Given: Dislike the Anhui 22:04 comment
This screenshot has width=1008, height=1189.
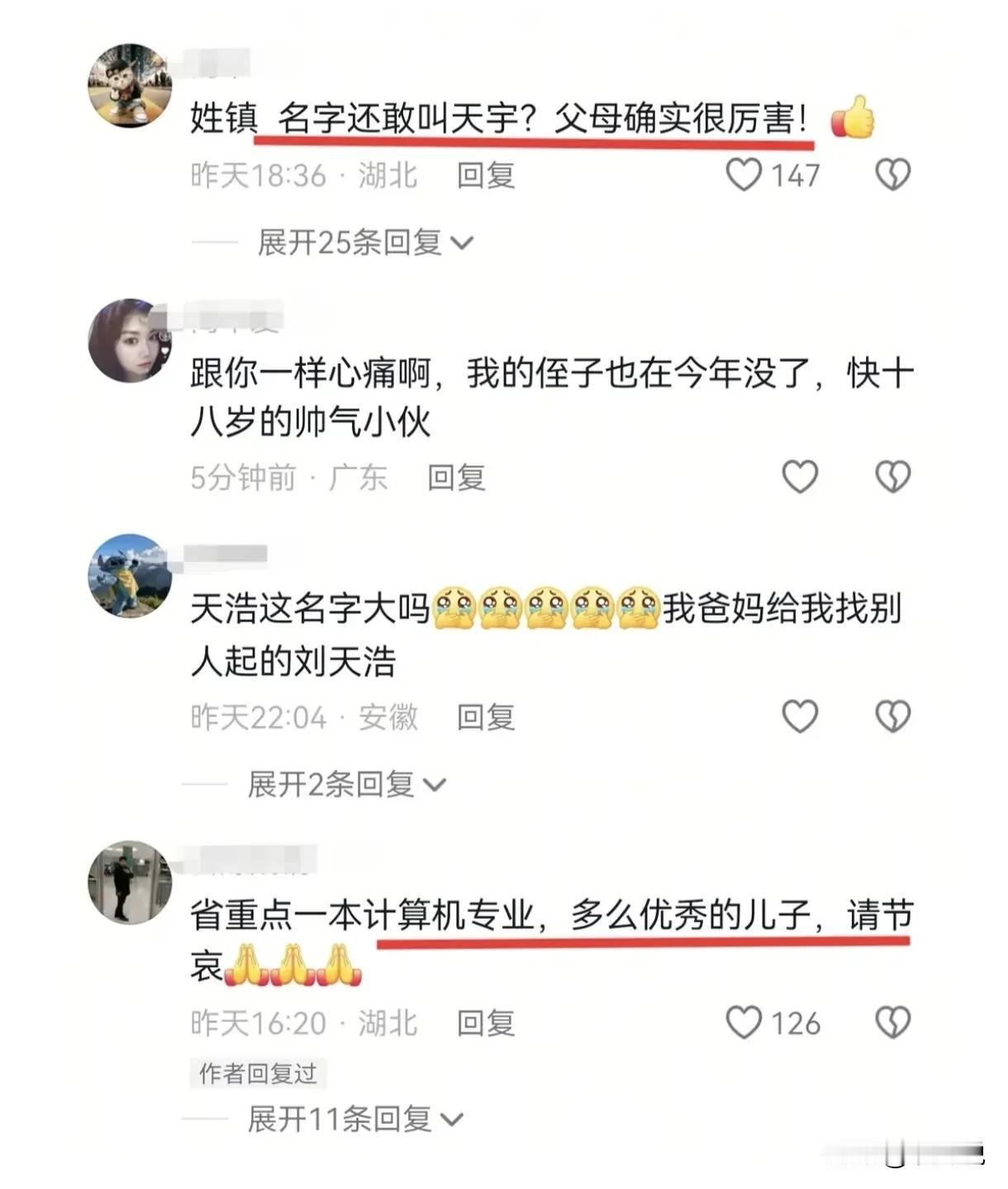Looking at the screenshot, I should (892, 716).
